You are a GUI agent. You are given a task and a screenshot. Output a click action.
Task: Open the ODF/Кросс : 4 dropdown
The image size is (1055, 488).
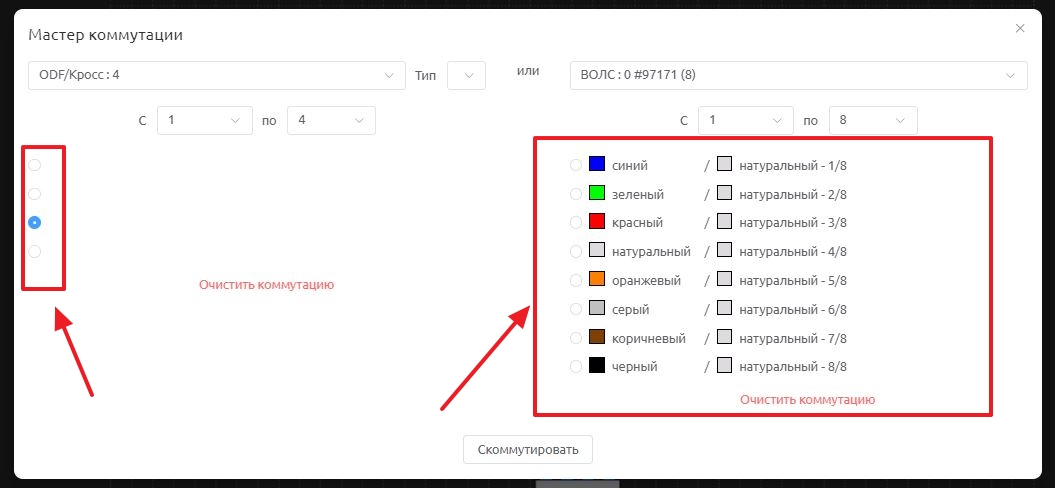(217, 75)
